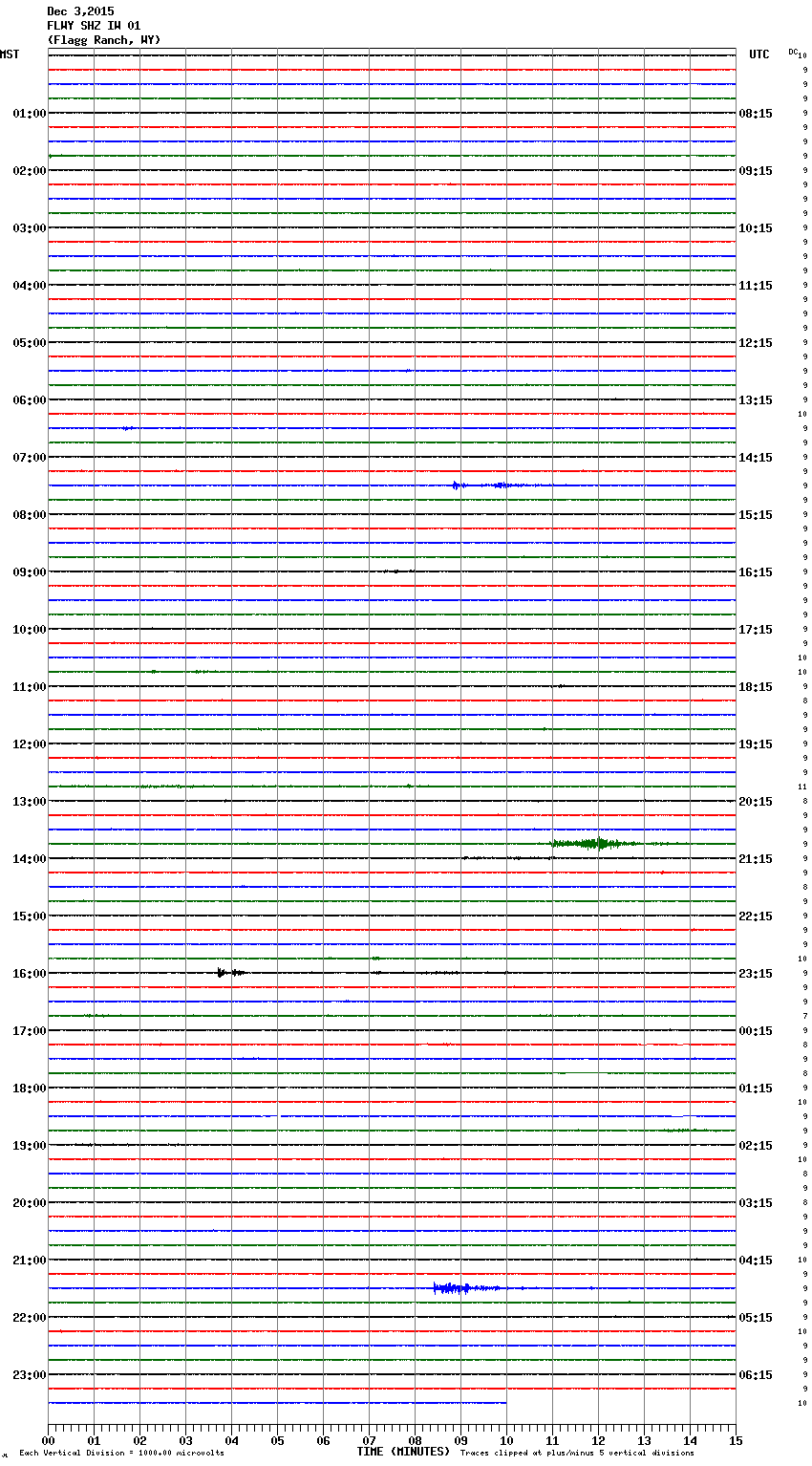This screenshot has width=812, height=1466.
Task: Click the '03' minute tick on bottom axis
Action: tap(185, 1440)
